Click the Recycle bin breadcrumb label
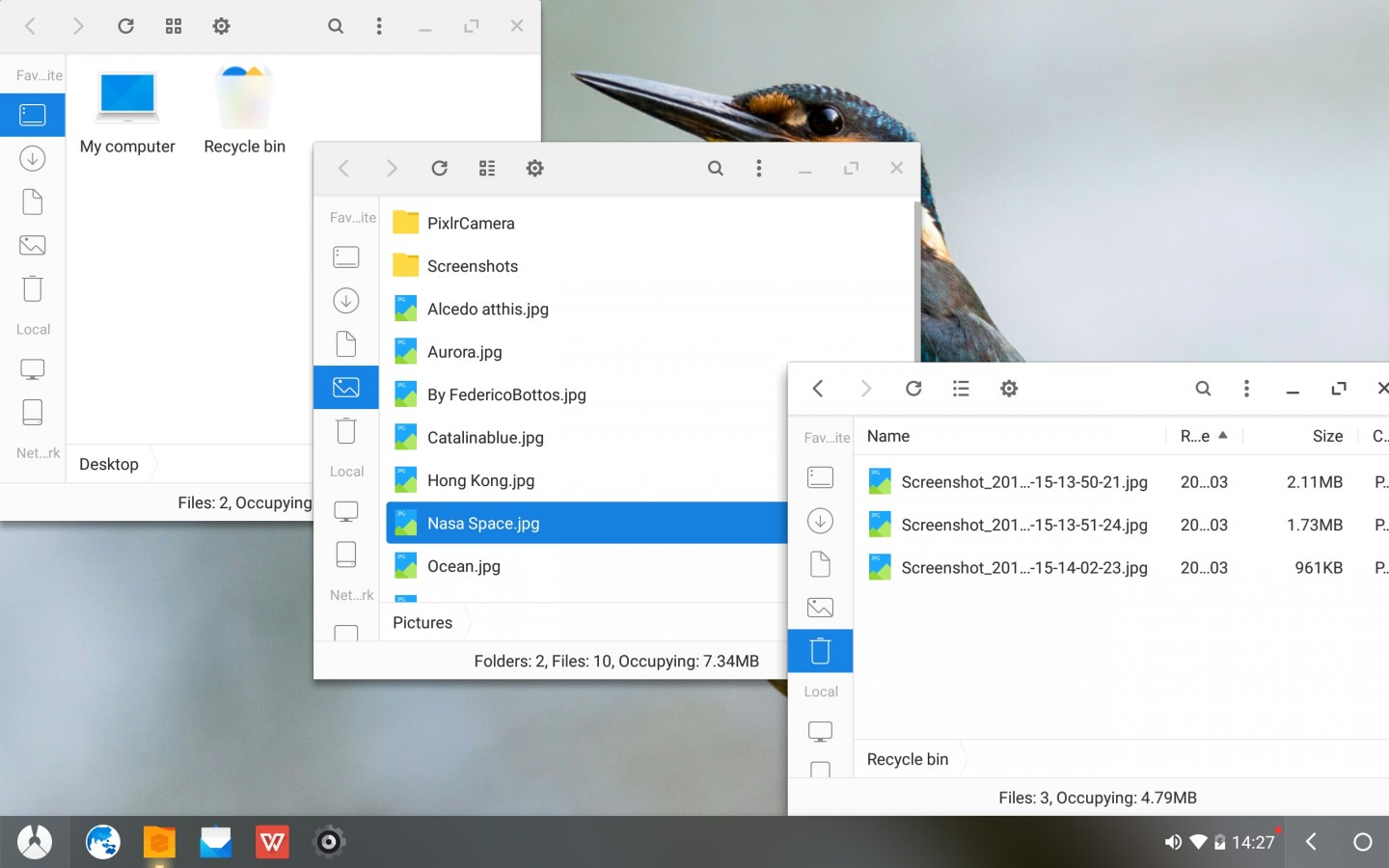The width and height of the screenshot is (1389, 868). 906,759
